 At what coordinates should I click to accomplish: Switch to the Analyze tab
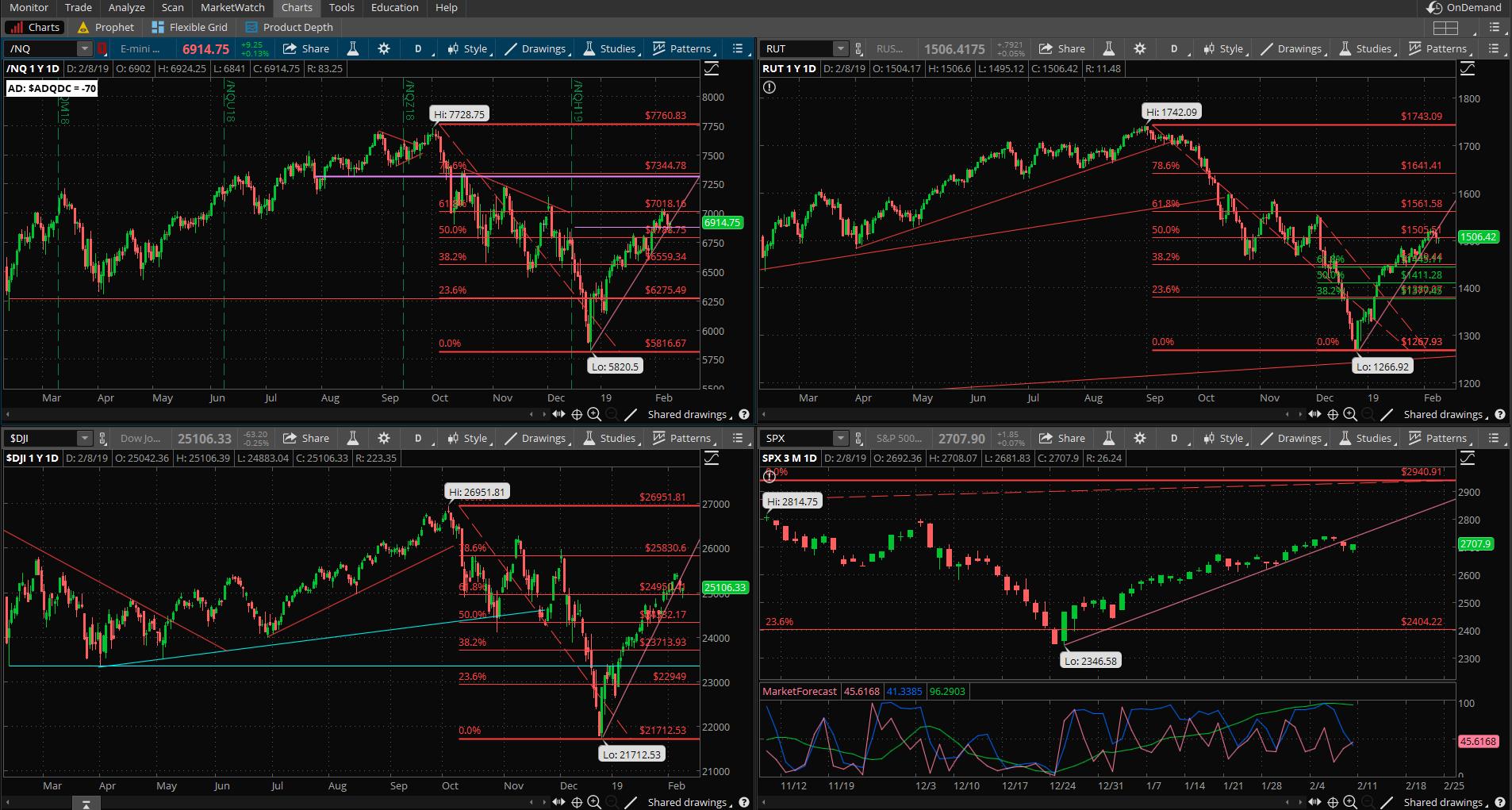[x=127, y=7]
